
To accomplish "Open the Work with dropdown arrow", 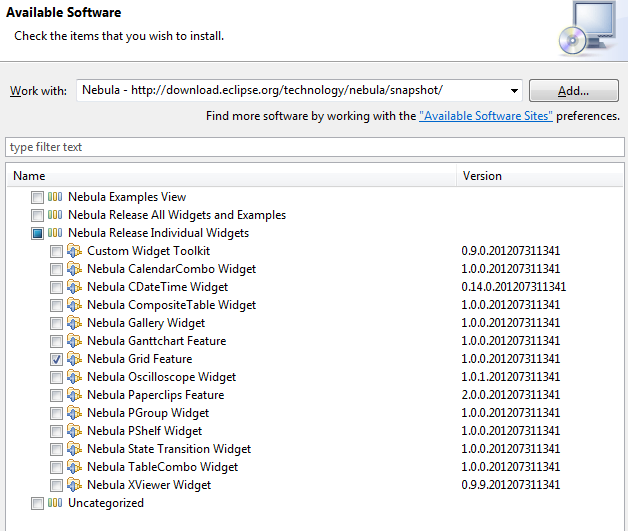I will tap(514, 91).
